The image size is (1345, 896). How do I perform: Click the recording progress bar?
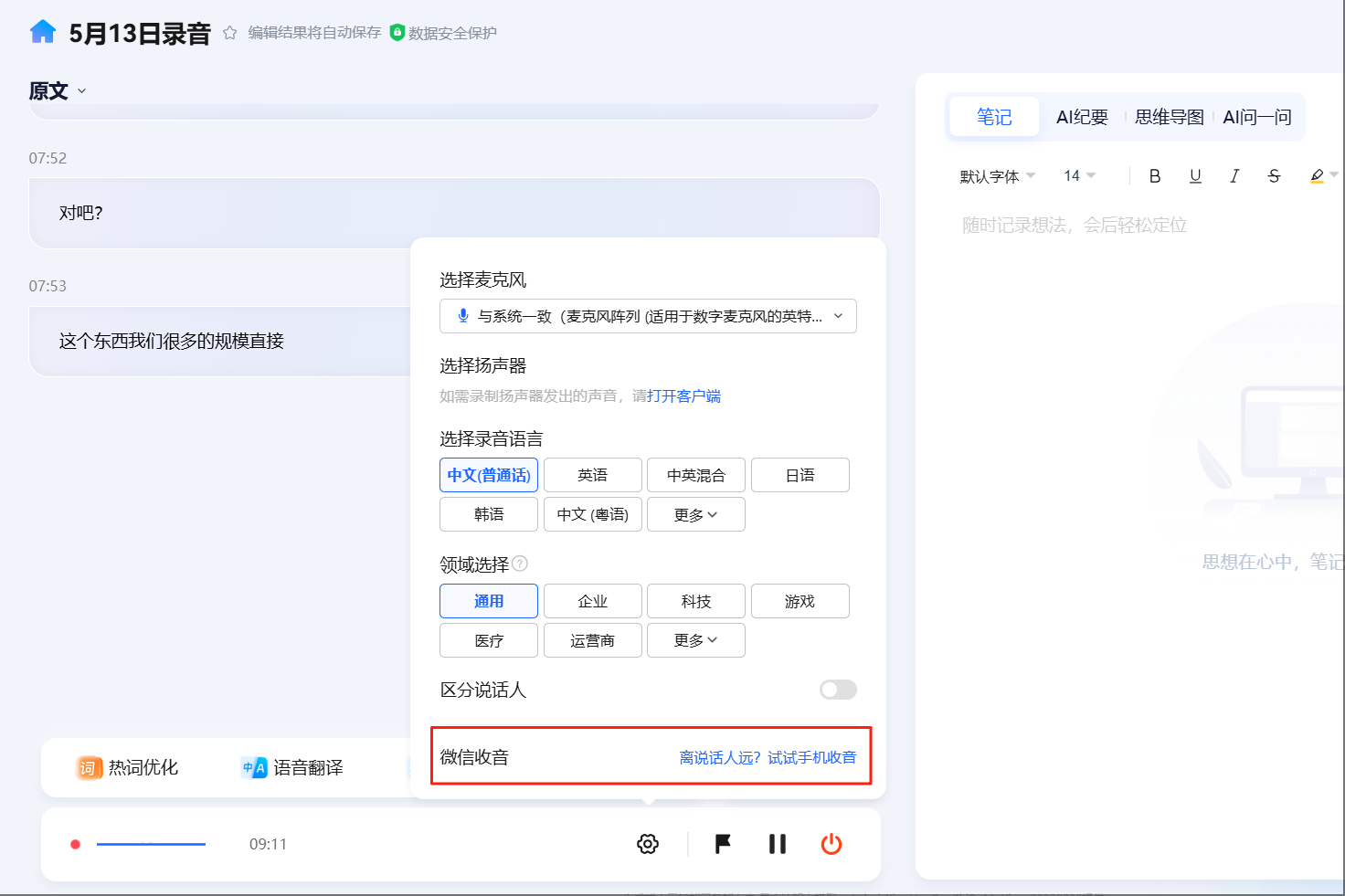(x=151, y=844)
